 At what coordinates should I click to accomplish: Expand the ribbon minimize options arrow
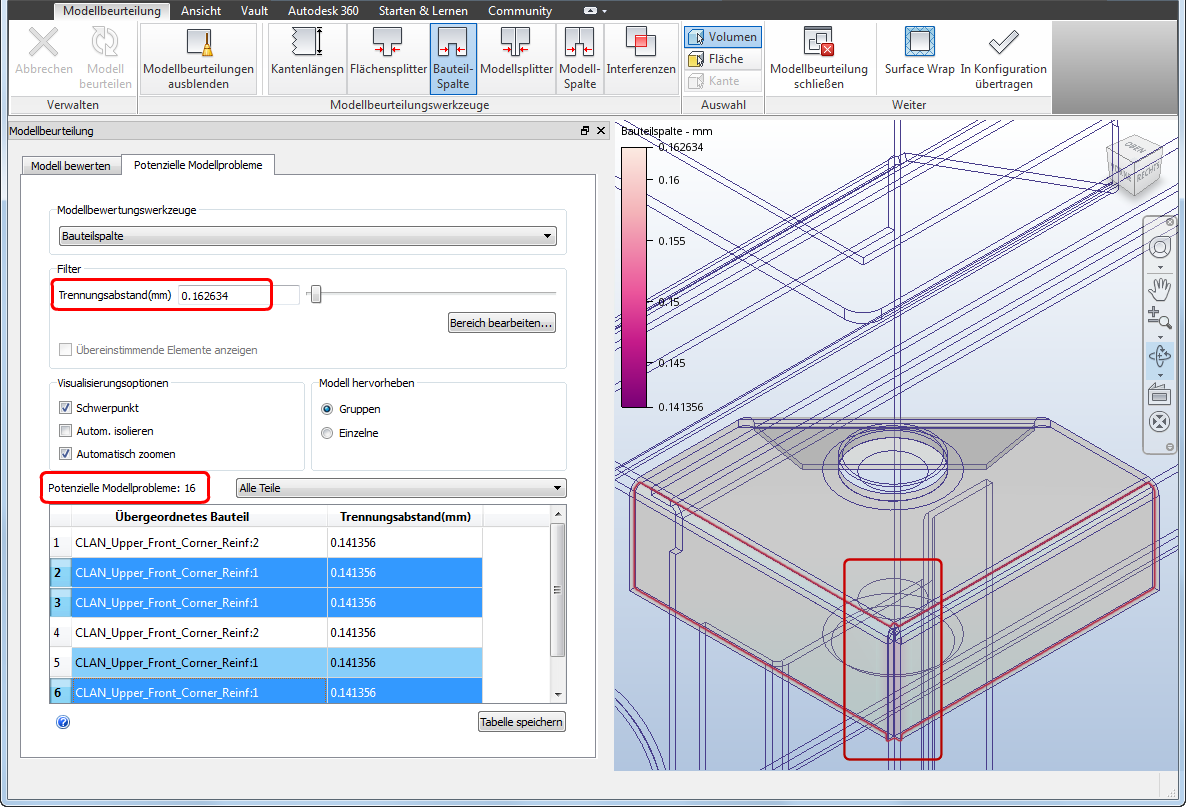pyautogui.click(x=604, y=11)
